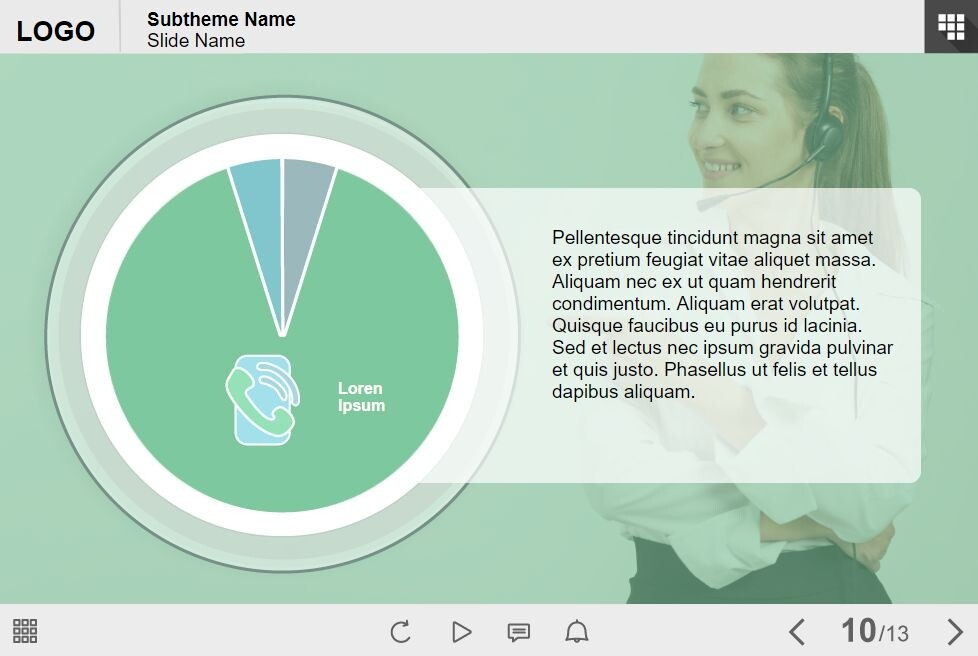
Task: Go to the previous slide arrow
Action: point(796,632)
